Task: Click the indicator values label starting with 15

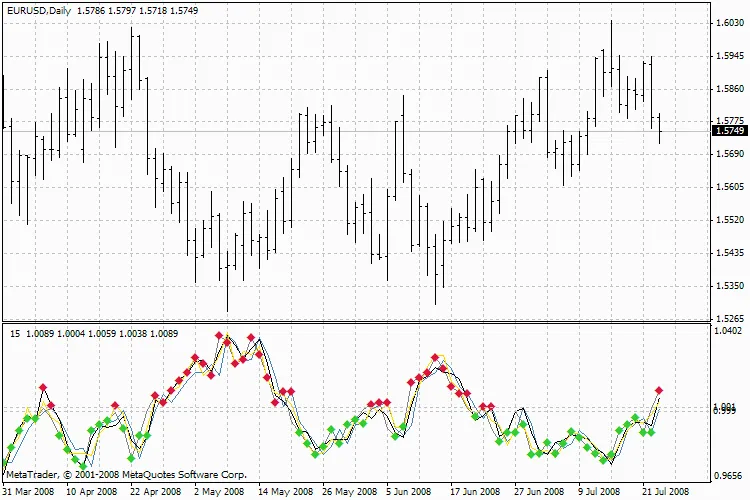Action: pos(94,332)
